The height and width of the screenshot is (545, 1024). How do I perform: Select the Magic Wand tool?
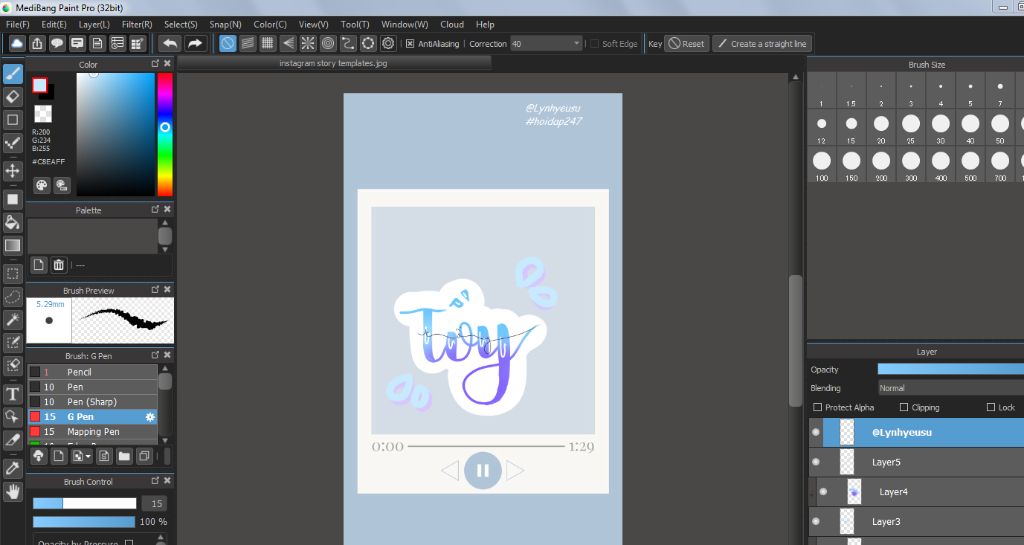pyautogui.click(x=12, y=319)
